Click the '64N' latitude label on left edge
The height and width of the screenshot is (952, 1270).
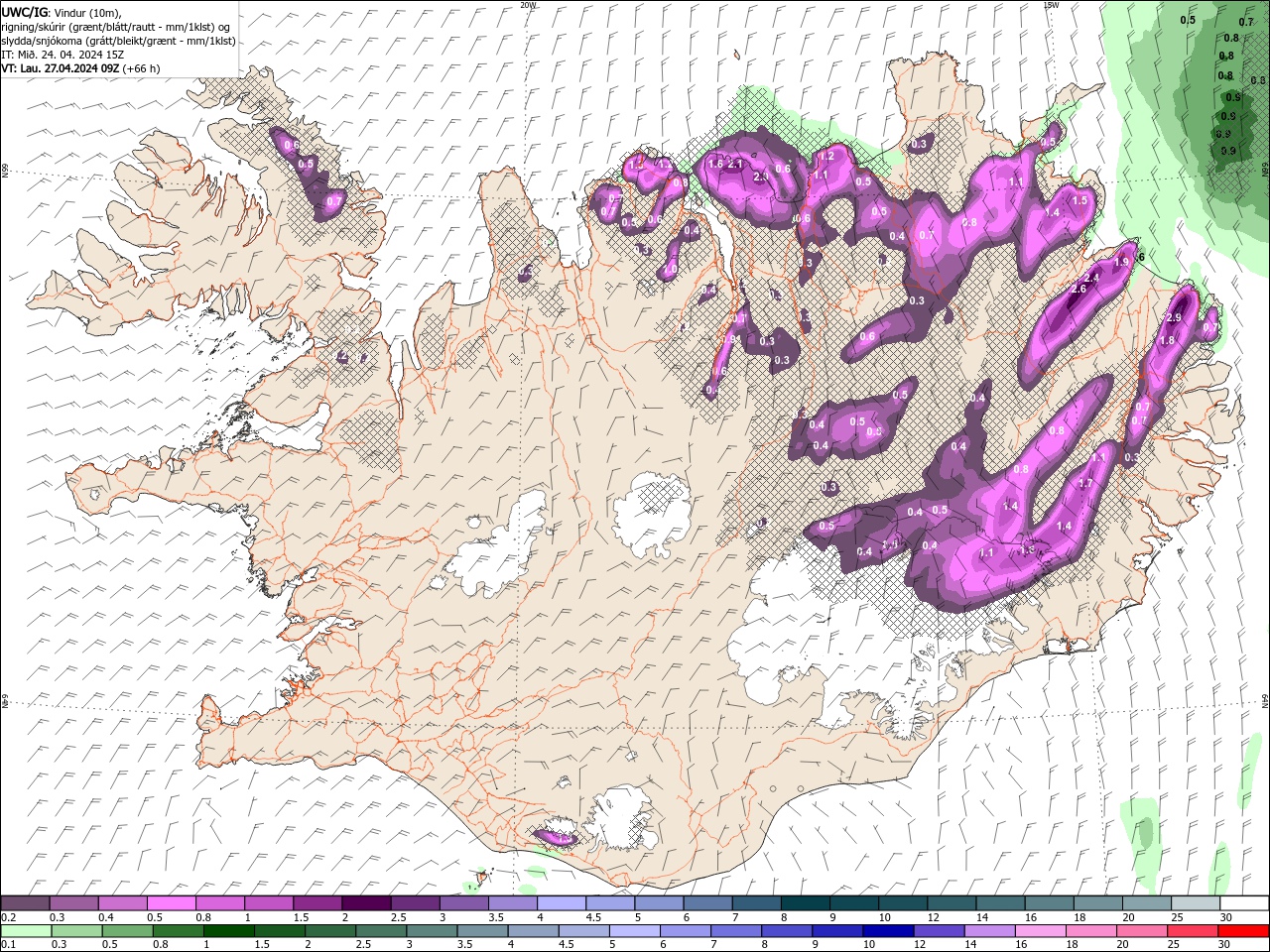click(x=5, y=700)
